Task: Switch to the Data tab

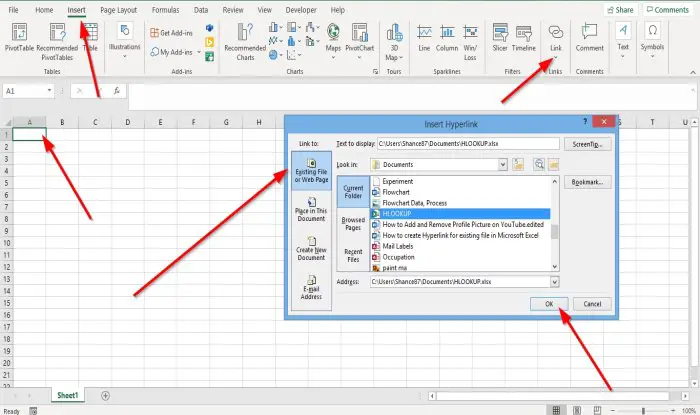Action: [201, 9]
